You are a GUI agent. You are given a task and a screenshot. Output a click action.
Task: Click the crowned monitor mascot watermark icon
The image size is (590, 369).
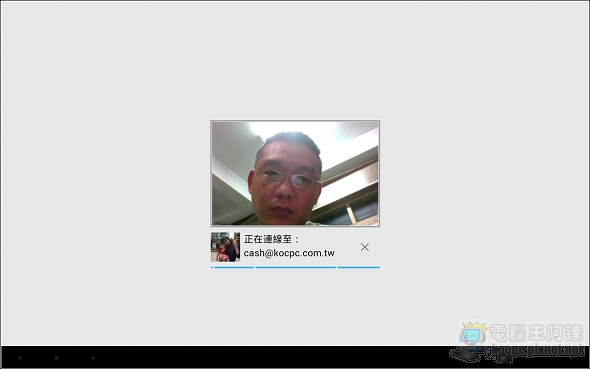pyautogui.click(x=473, y=333)
